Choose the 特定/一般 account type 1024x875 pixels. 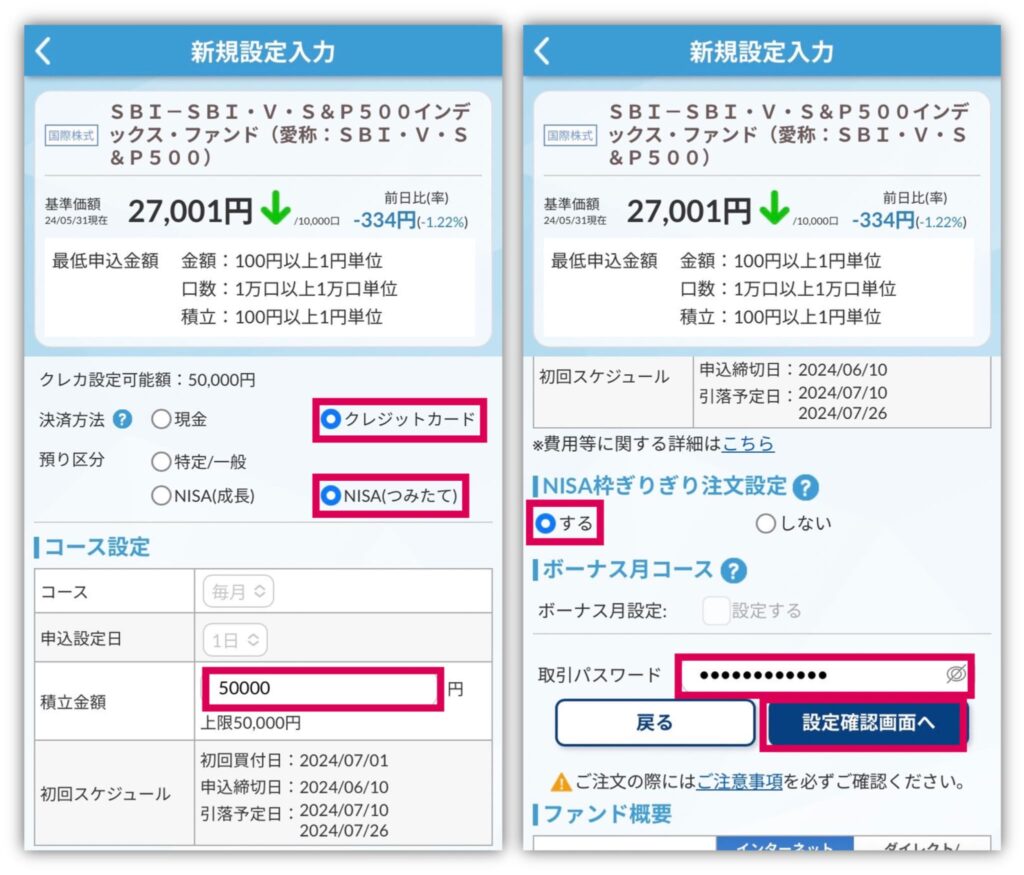point(162,462)
